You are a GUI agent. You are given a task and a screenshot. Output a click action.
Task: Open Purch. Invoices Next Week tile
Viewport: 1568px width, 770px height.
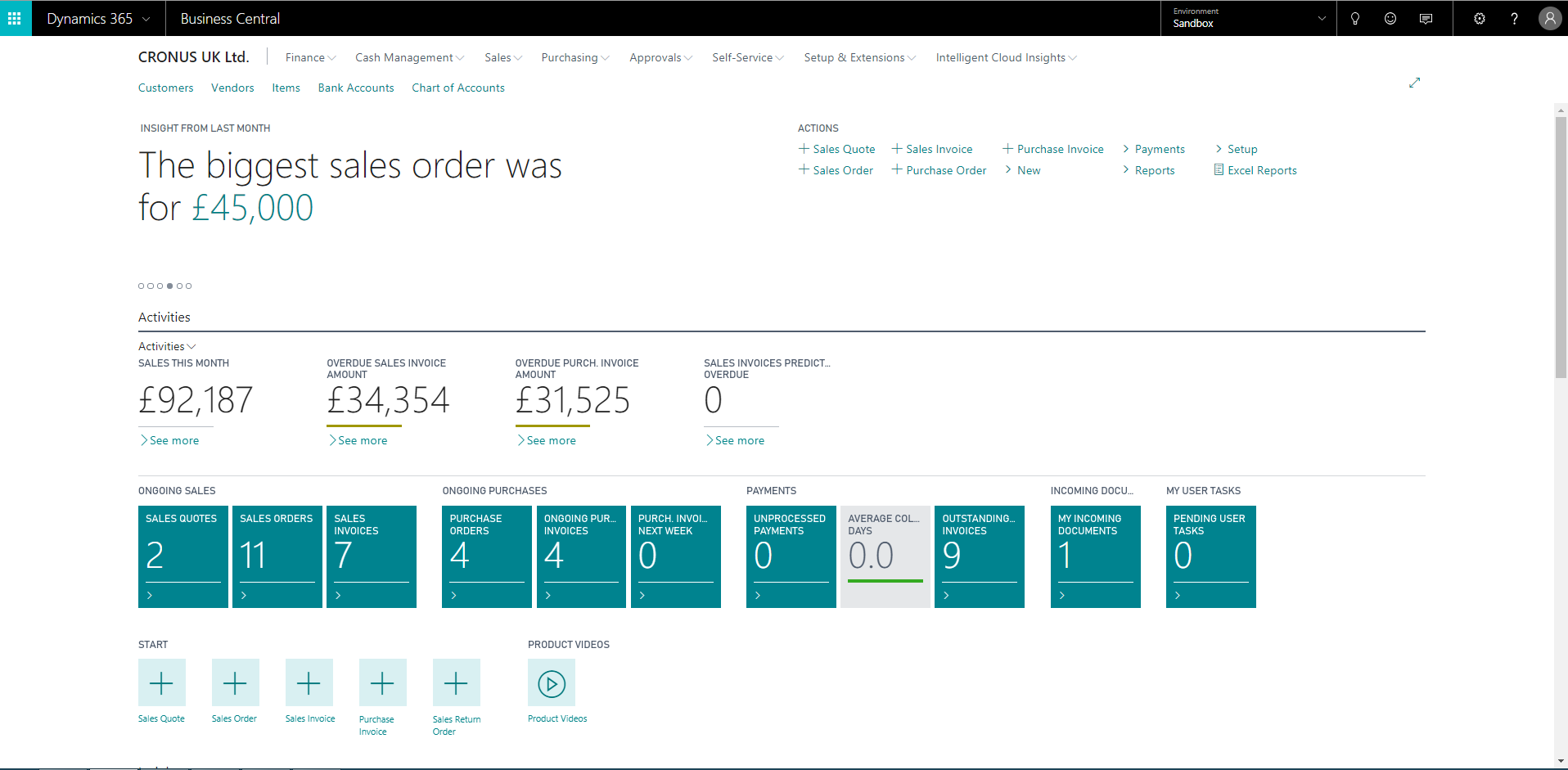click(x=676, y=556)
